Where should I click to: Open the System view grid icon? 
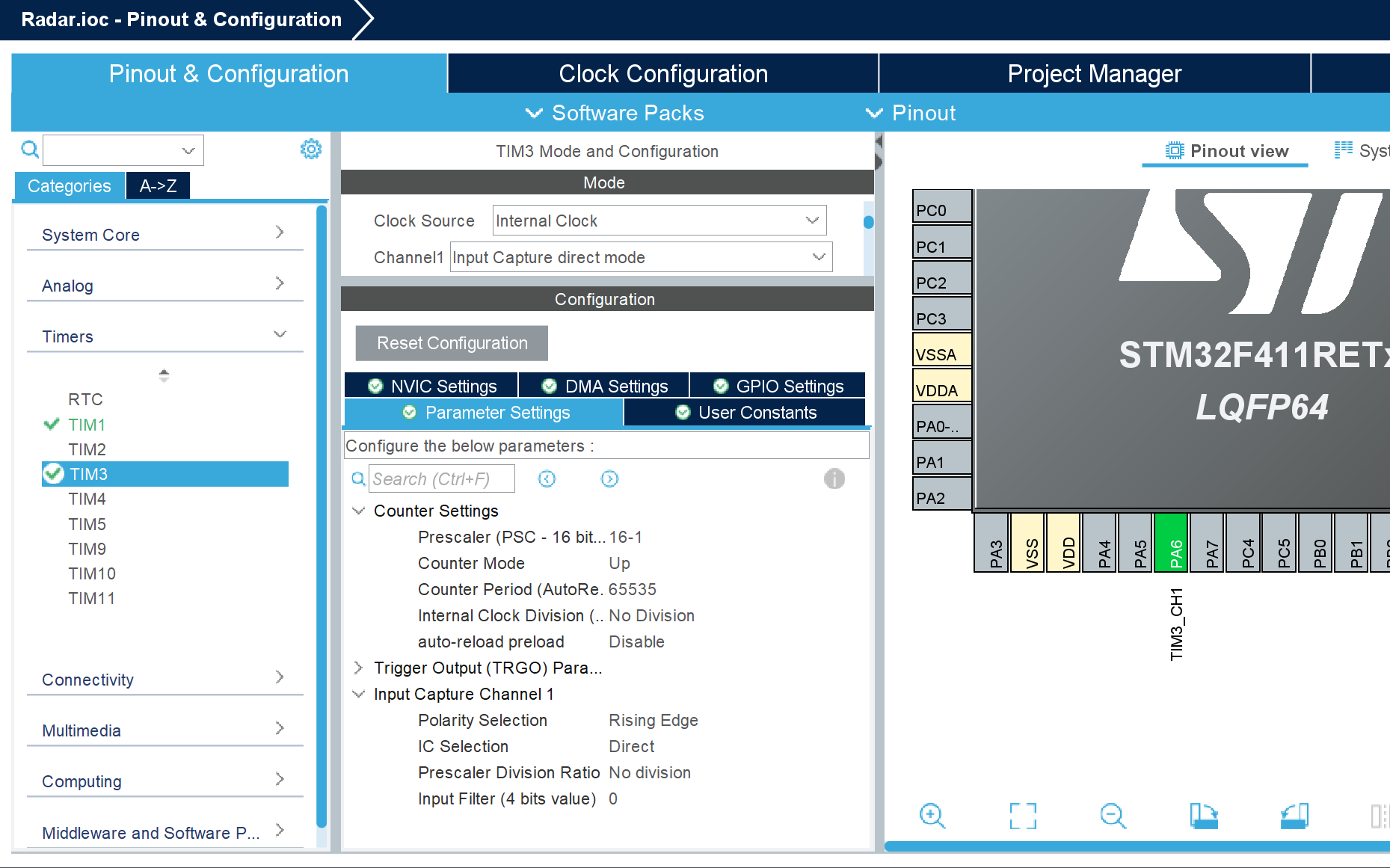click(x=1344, y=150)
